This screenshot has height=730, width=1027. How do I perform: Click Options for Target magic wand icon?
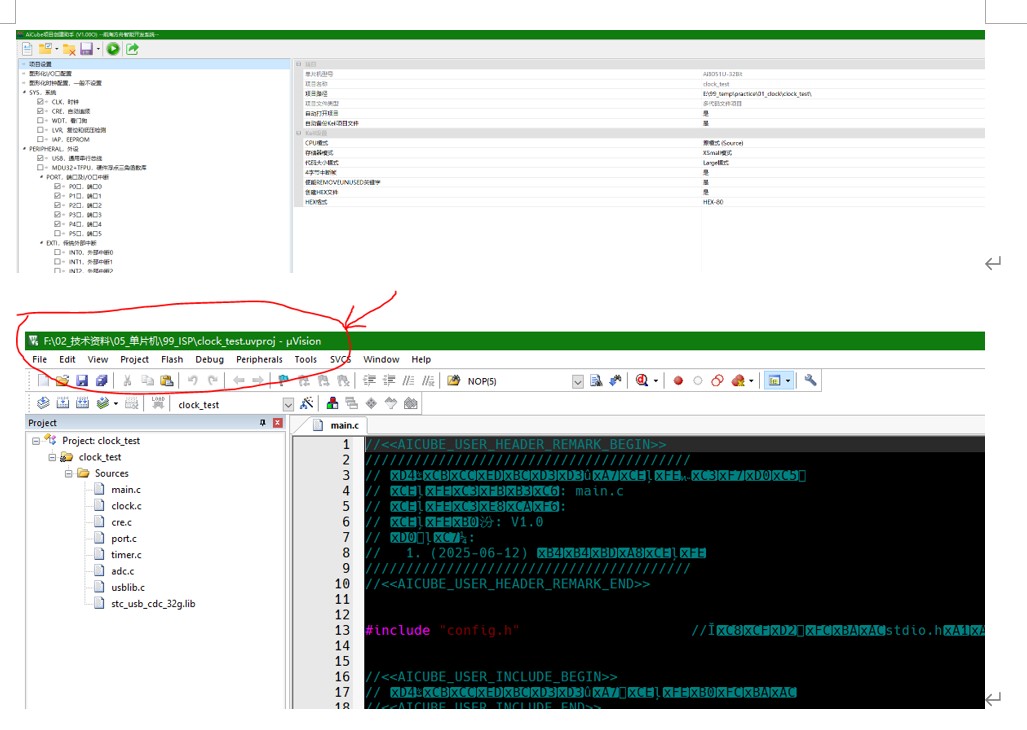pos(306,403)
